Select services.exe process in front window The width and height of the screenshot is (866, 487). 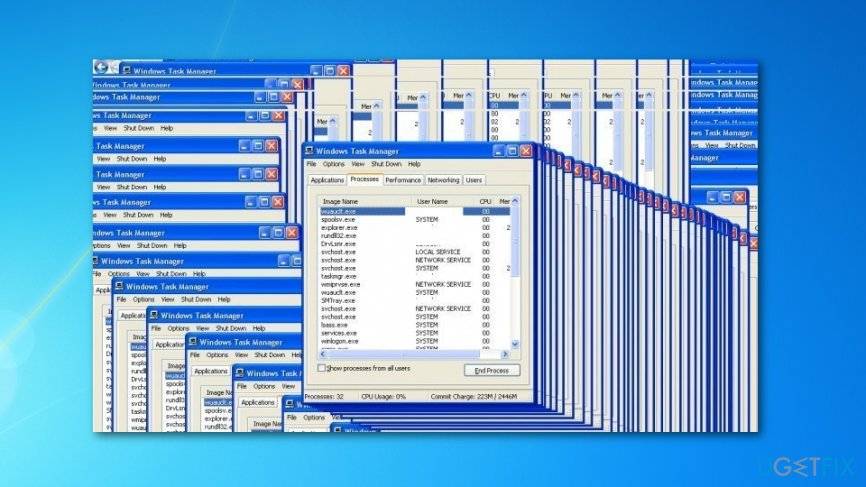(339, 333)
